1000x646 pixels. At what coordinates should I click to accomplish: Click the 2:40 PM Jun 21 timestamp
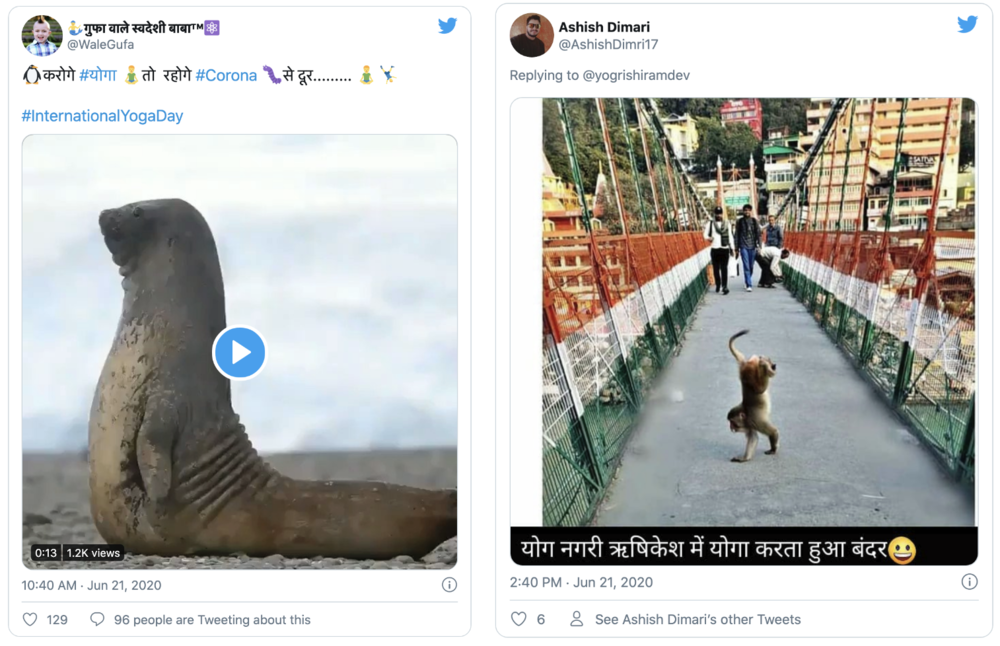point(581,582)
